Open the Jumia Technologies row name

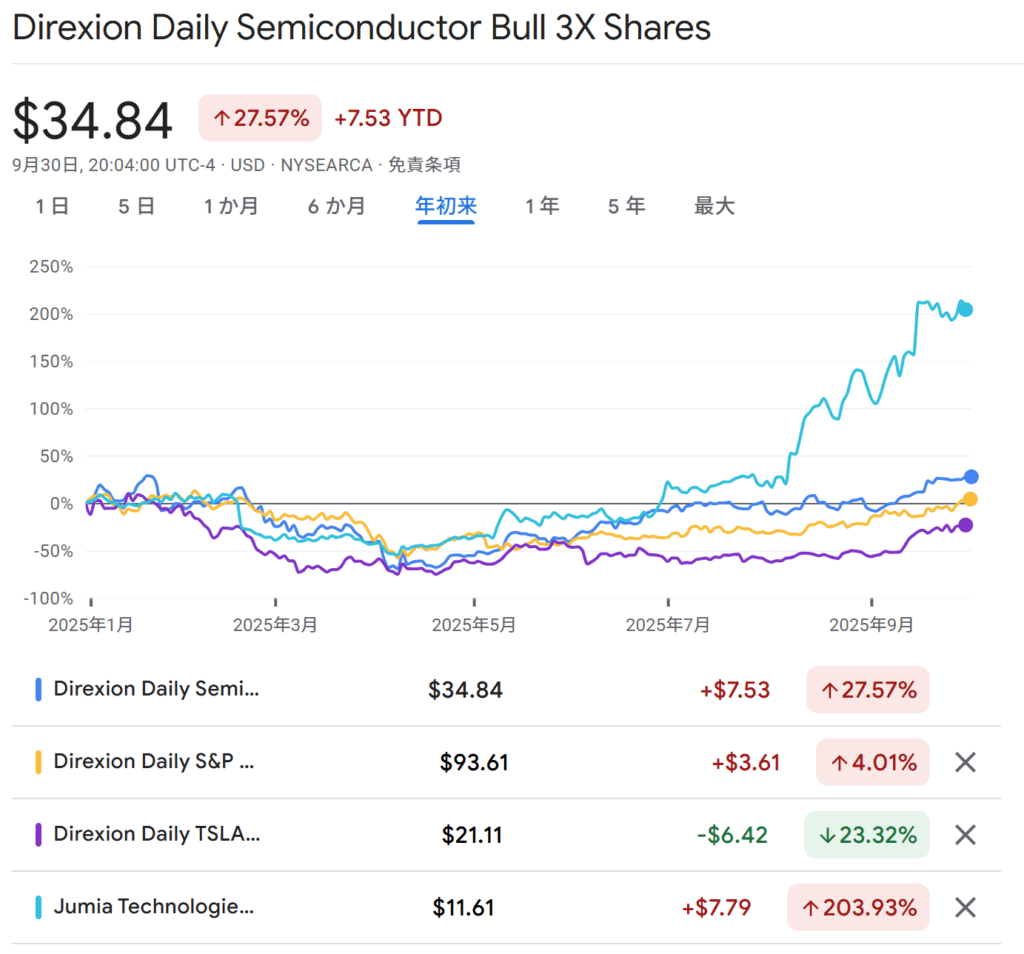click(x=153, y=907)
